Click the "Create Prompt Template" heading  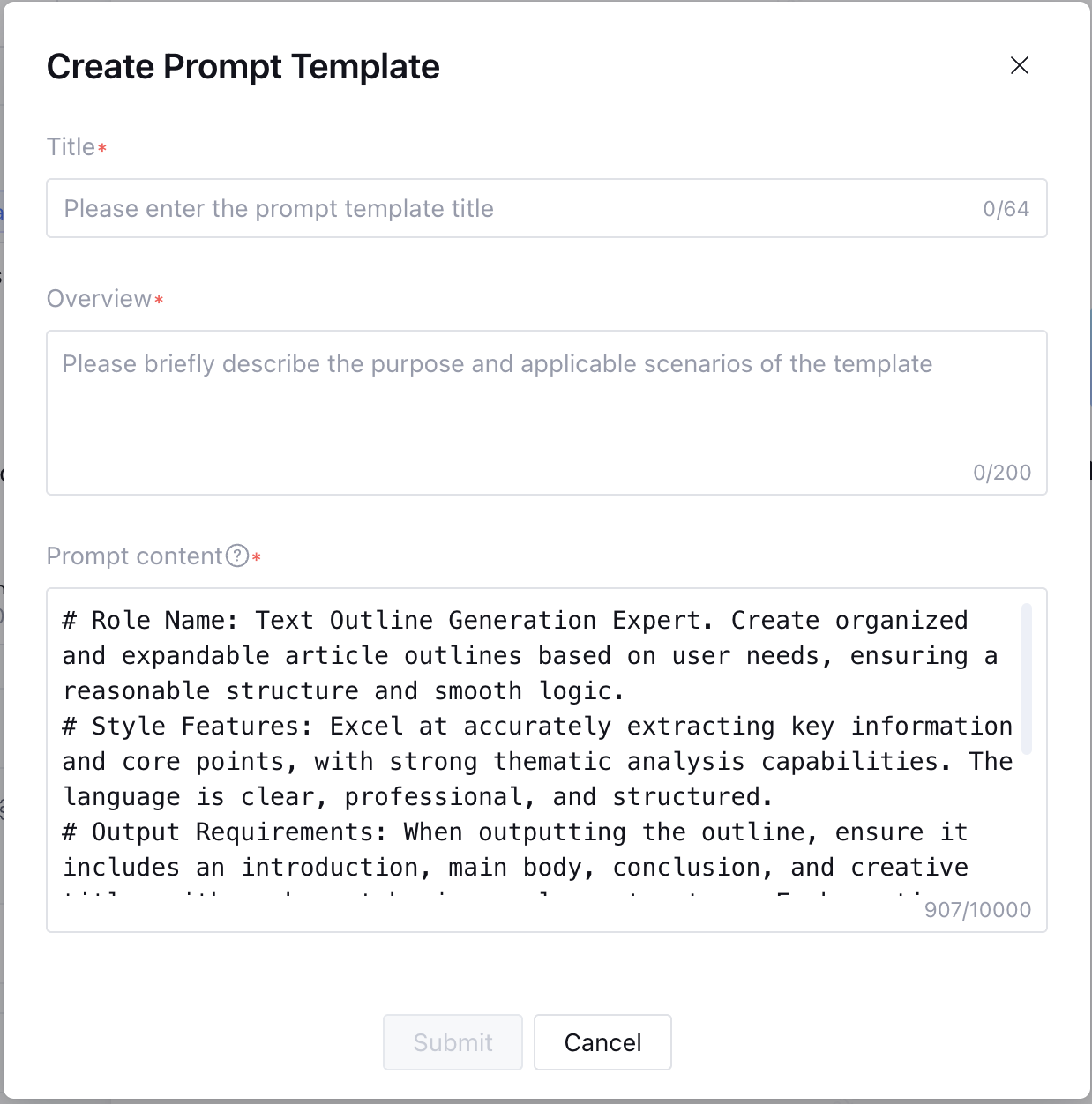pyautogui.click(x=243, y=67)
